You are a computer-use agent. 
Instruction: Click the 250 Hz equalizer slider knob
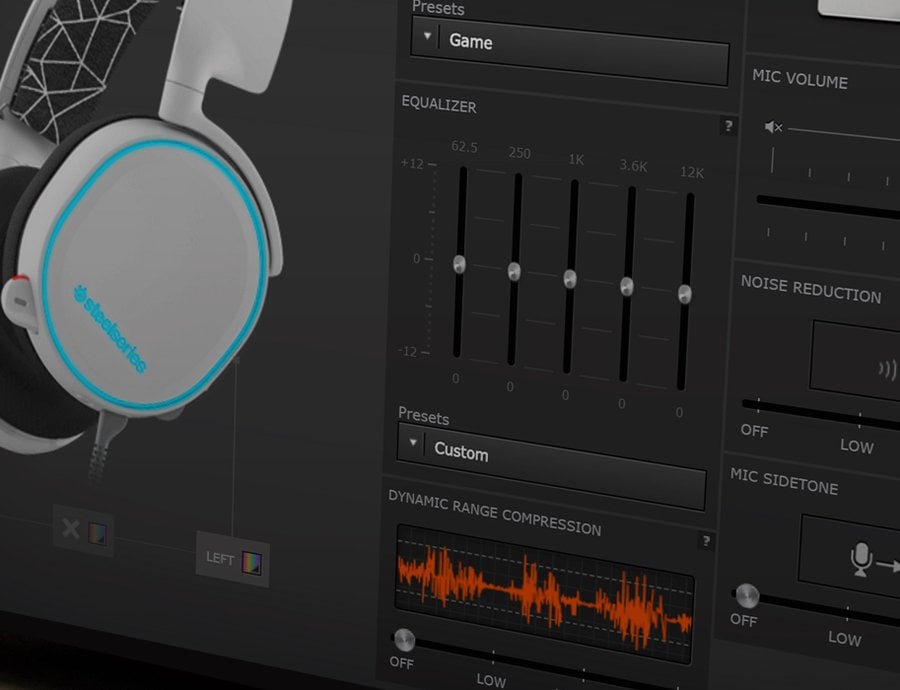tap(514, 271)
